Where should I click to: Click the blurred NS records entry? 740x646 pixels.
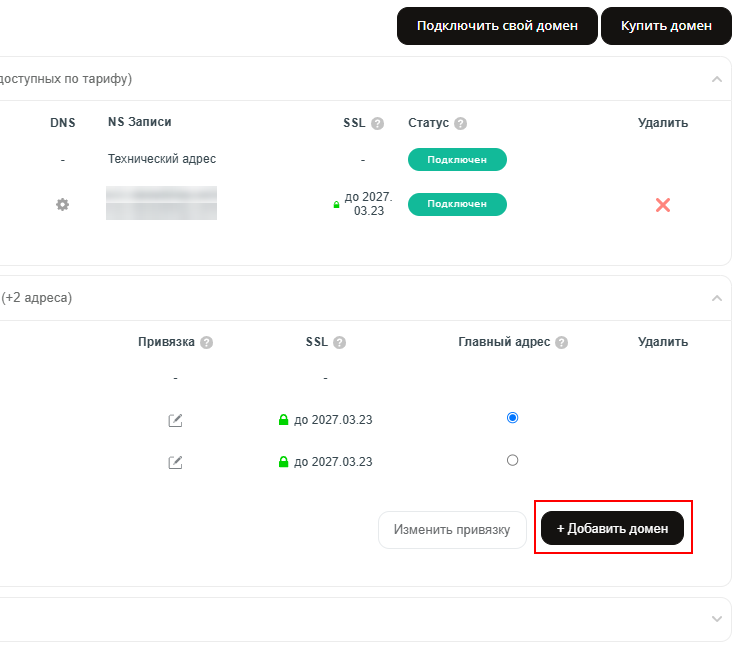pyautogui.click(x=161, y=203)
